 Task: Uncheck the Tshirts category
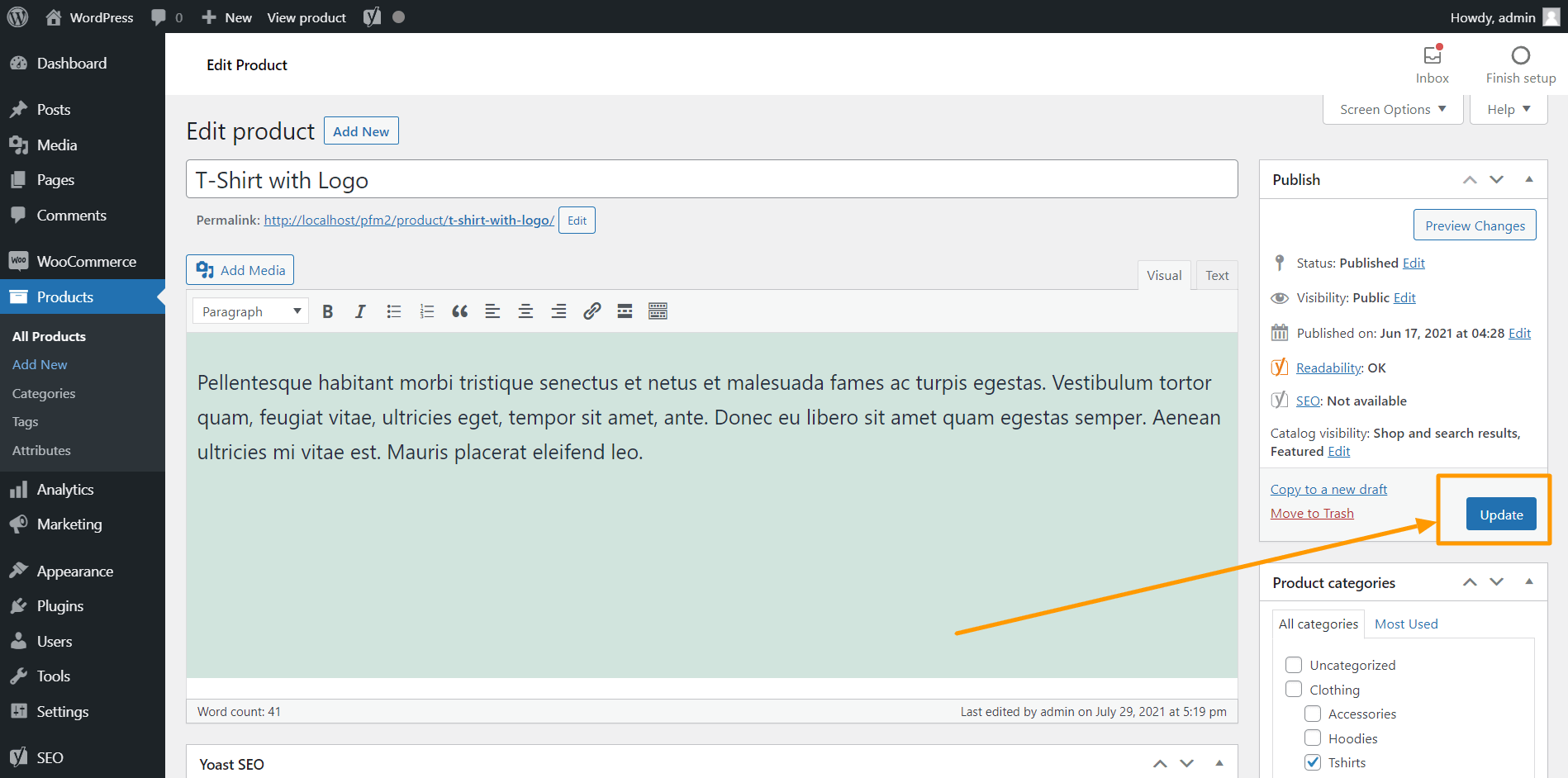tap(1313, 762)
